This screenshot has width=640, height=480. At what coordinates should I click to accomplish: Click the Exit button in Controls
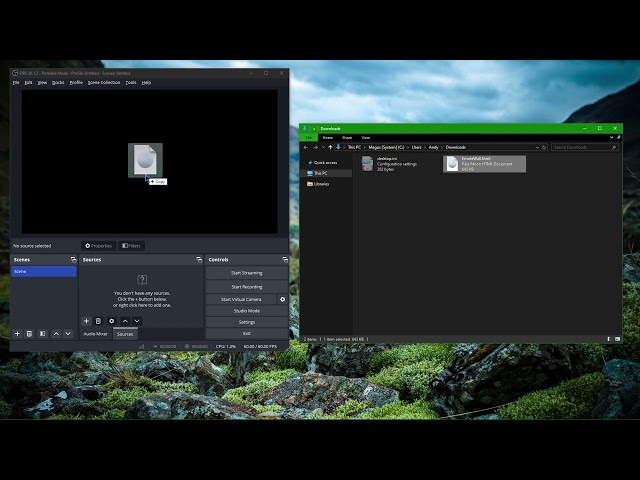(247, 333)
